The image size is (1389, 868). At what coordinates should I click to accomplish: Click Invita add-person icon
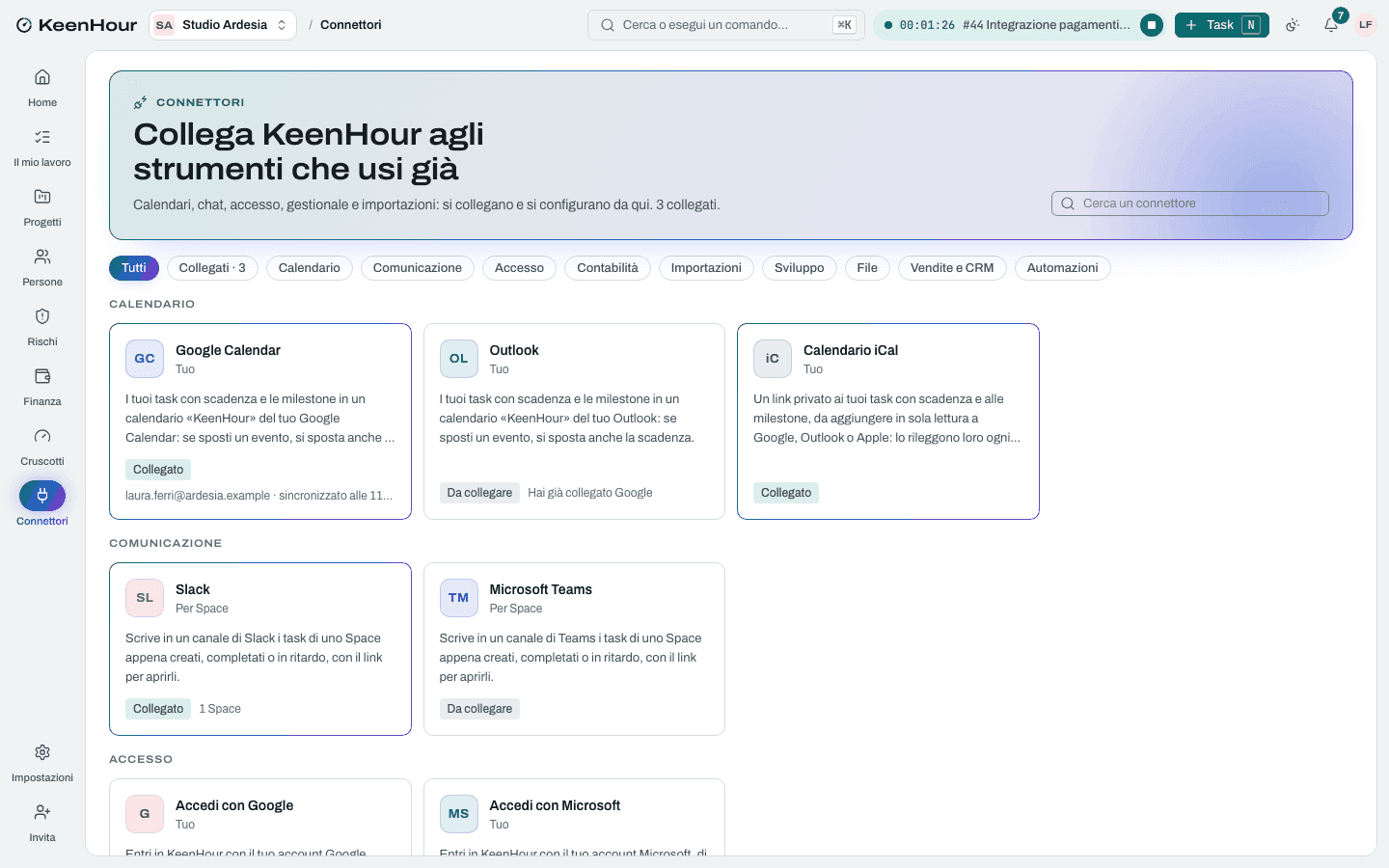pos(42,812)
